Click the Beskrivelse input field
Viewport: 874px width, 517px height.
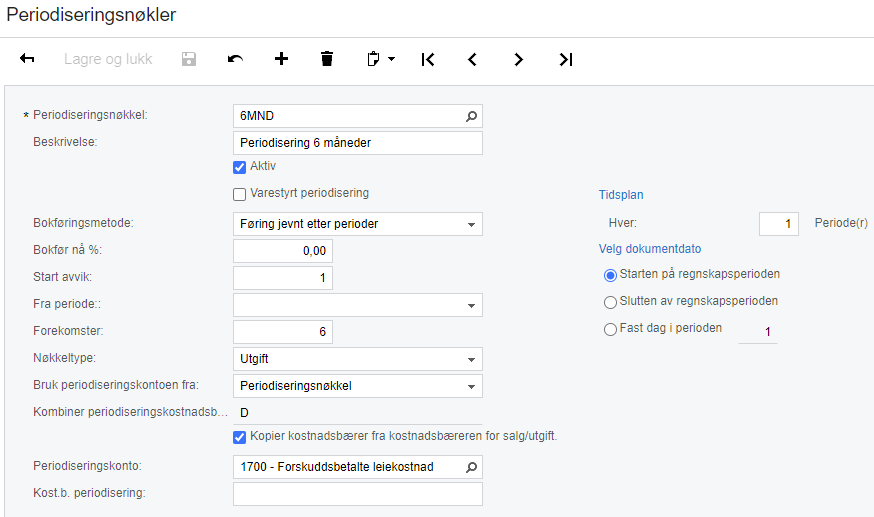[x=358, y=143]
